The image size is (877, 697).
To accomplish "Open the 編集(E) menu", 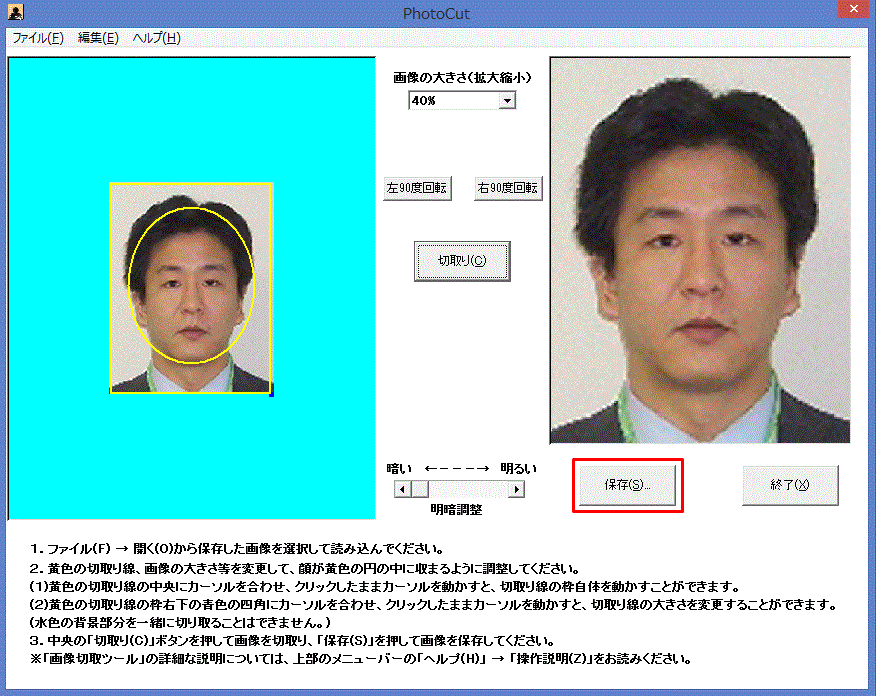I will (x=98, y=38).
